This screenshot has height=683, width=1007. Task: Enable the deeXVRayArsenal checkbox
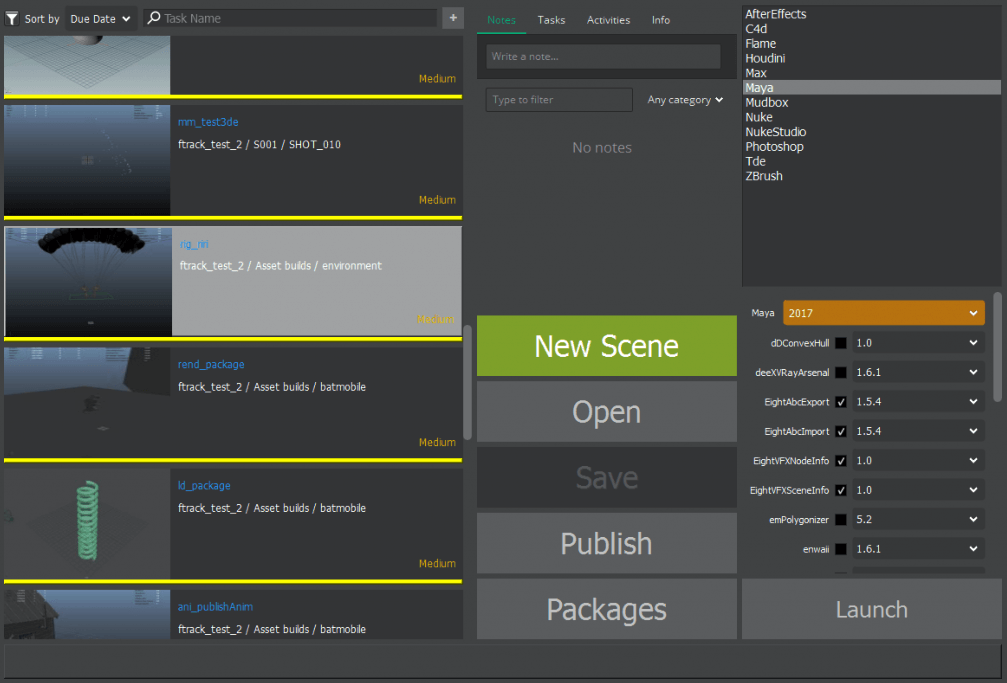click(841, 373)
